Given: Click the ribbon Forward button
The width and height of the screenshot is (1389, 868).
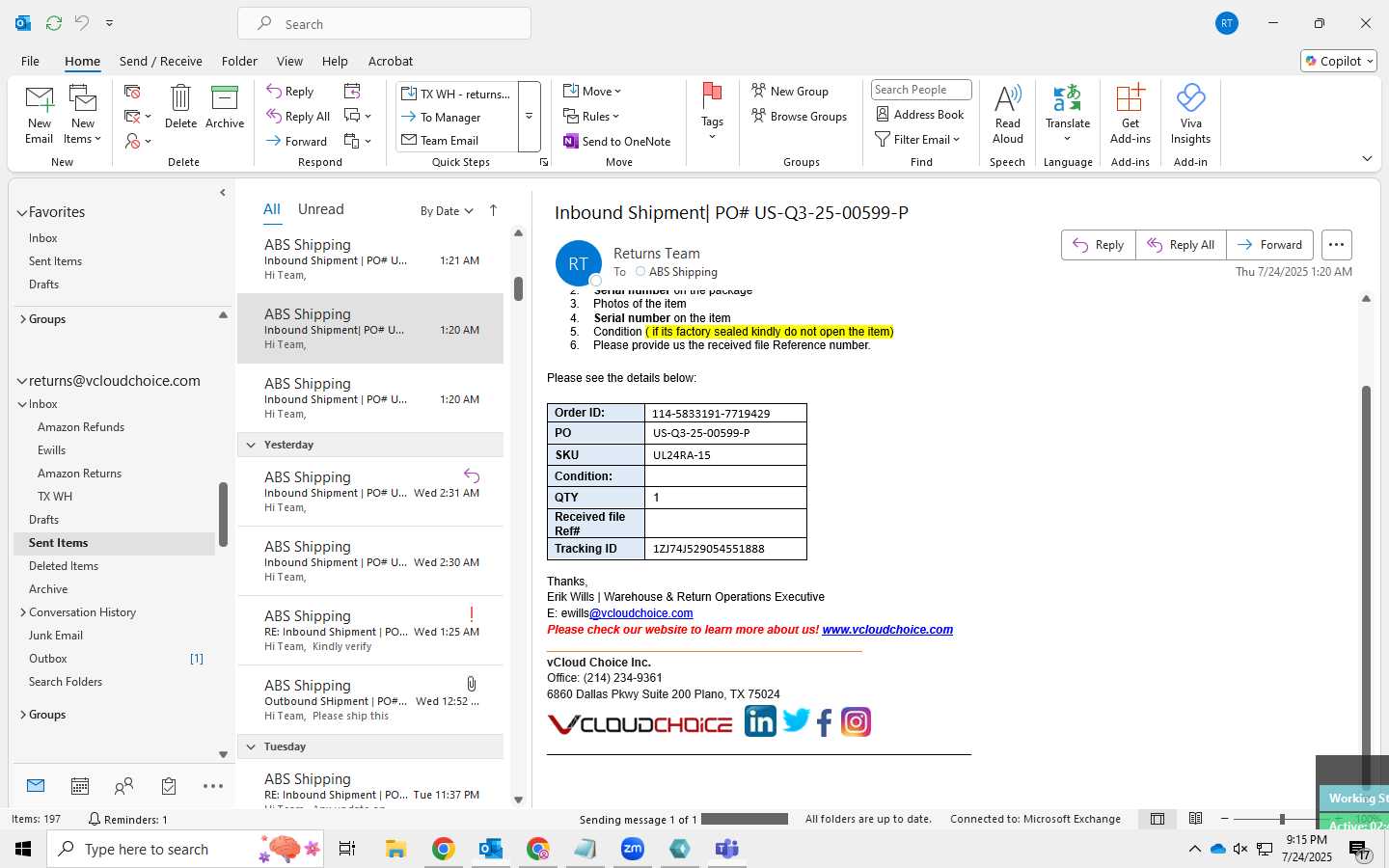Looking at the screenshot, I should coord(297,142).
